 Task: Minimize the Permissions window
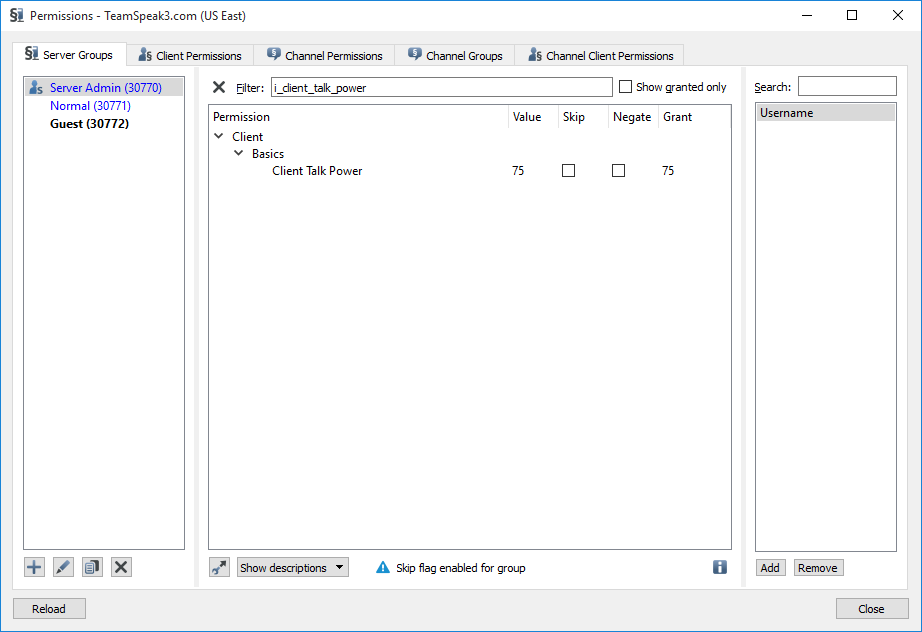pos(807,15)
